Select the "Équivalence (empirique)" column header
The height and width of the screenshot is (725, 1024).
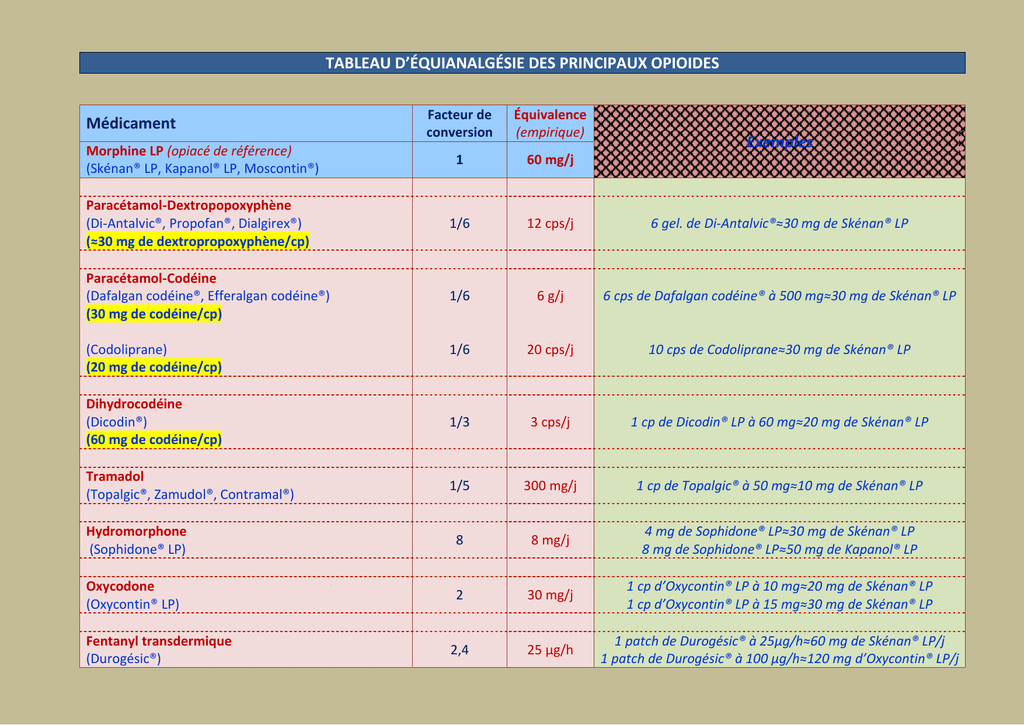click(550, 123)
